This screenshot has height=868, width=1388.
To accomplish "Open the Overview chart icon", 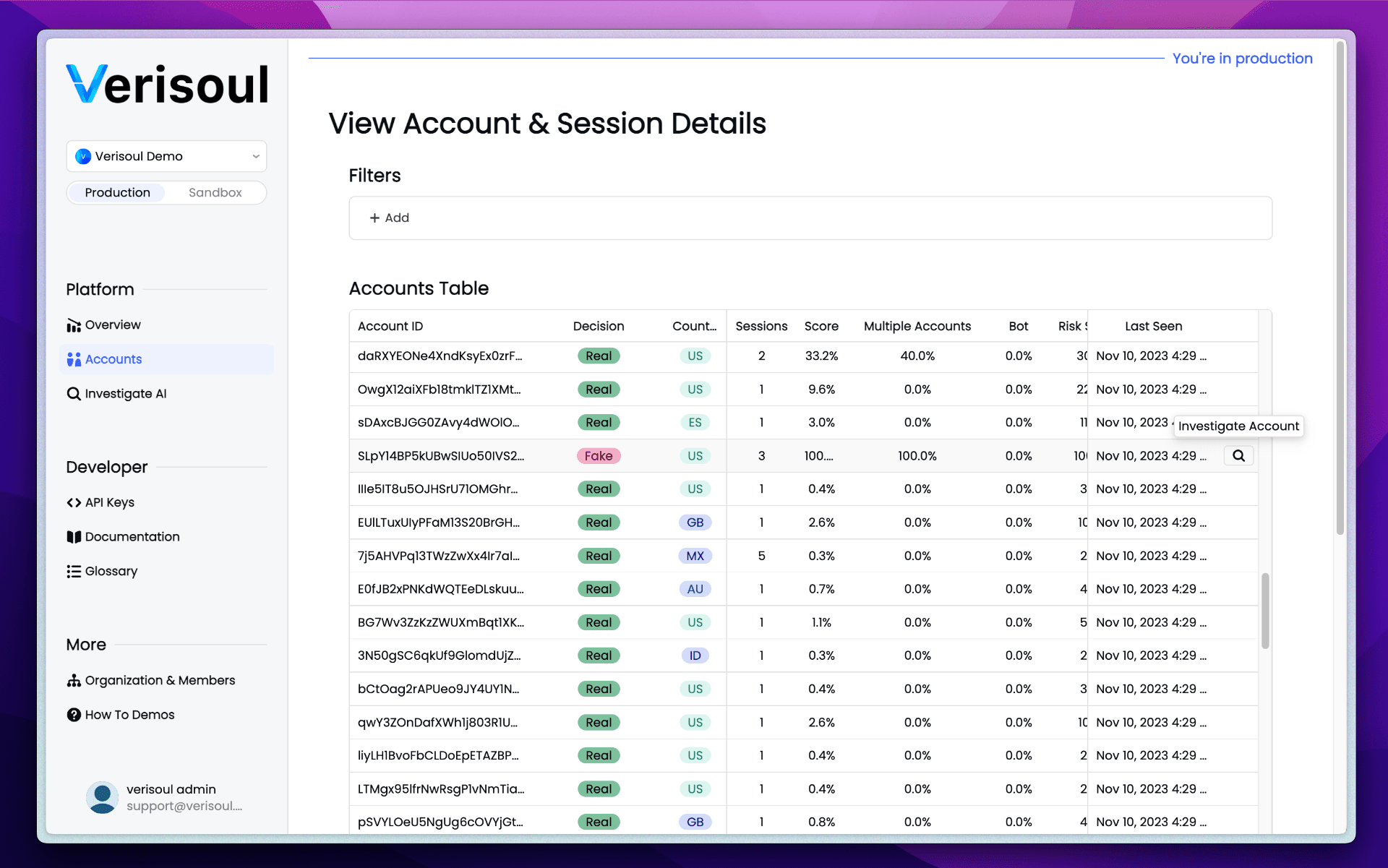I will click(74, 325).
